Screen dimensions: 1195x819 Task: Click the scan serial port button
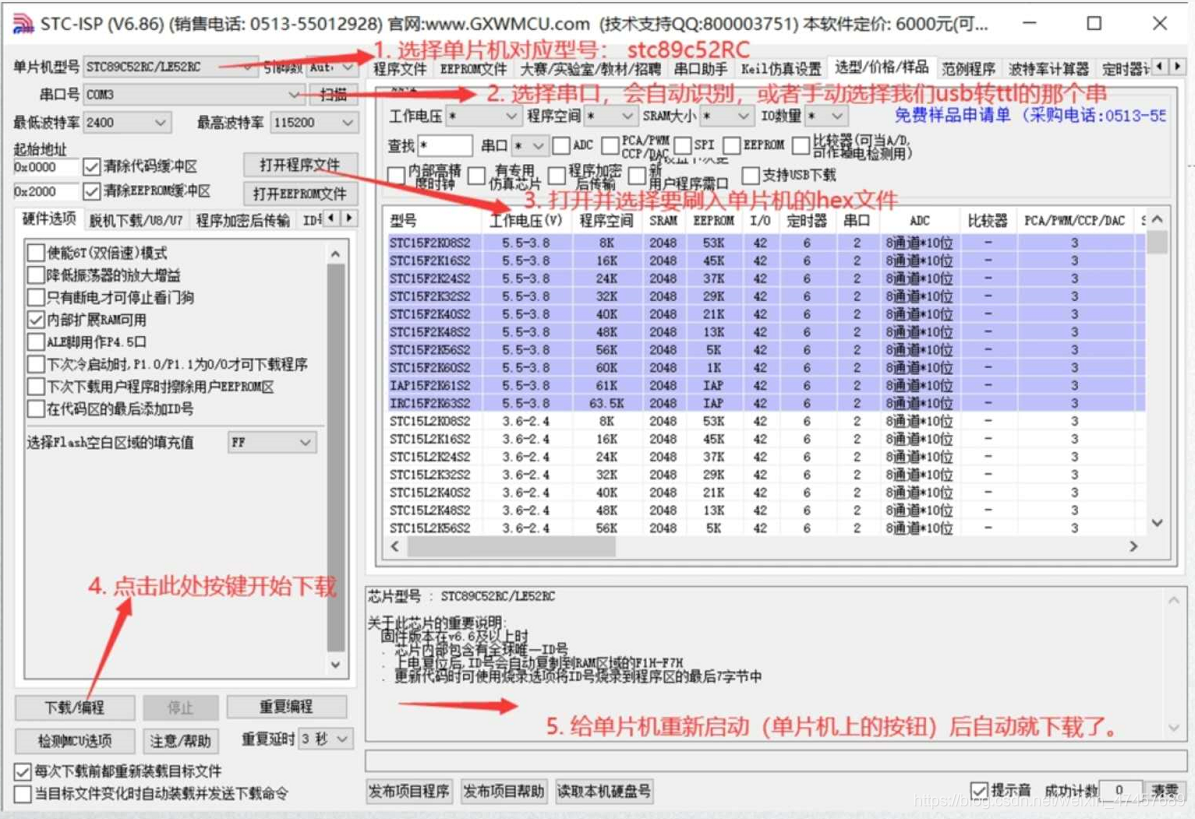pyautogui.click(x=333, y=94)
